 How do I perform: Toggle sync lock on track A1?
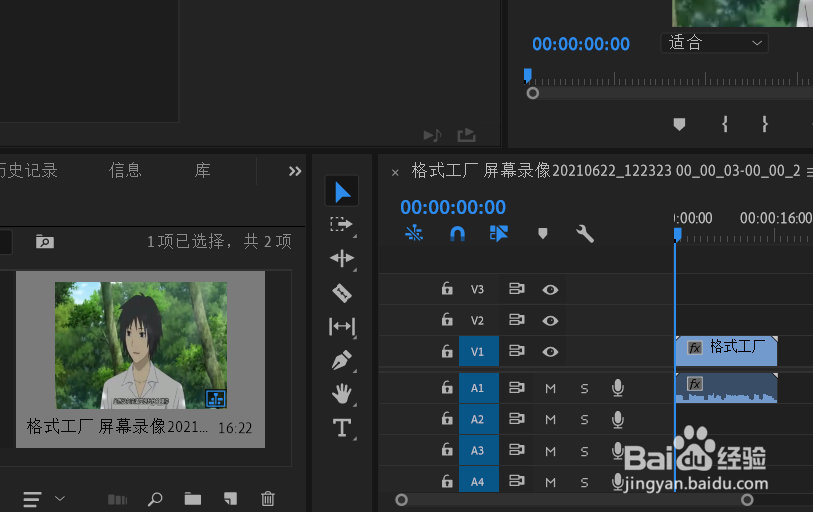coord(516,388)
